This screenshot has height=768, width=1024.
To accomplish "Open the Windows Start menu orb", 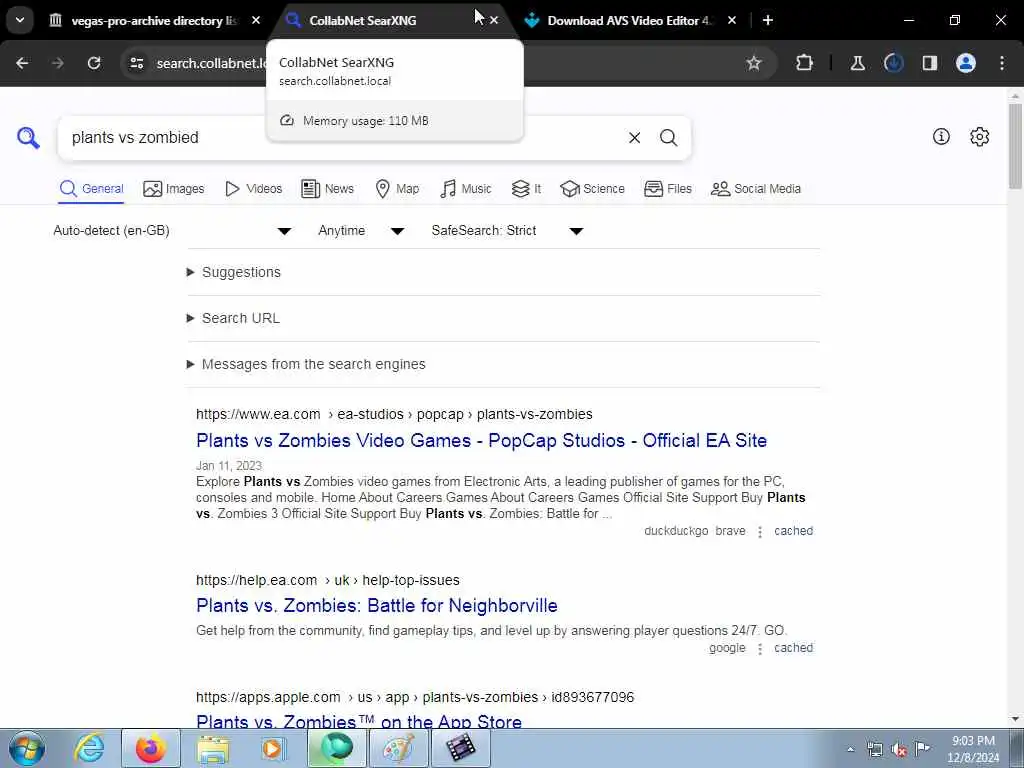I will pyautogui.click(x=27, y=748).
